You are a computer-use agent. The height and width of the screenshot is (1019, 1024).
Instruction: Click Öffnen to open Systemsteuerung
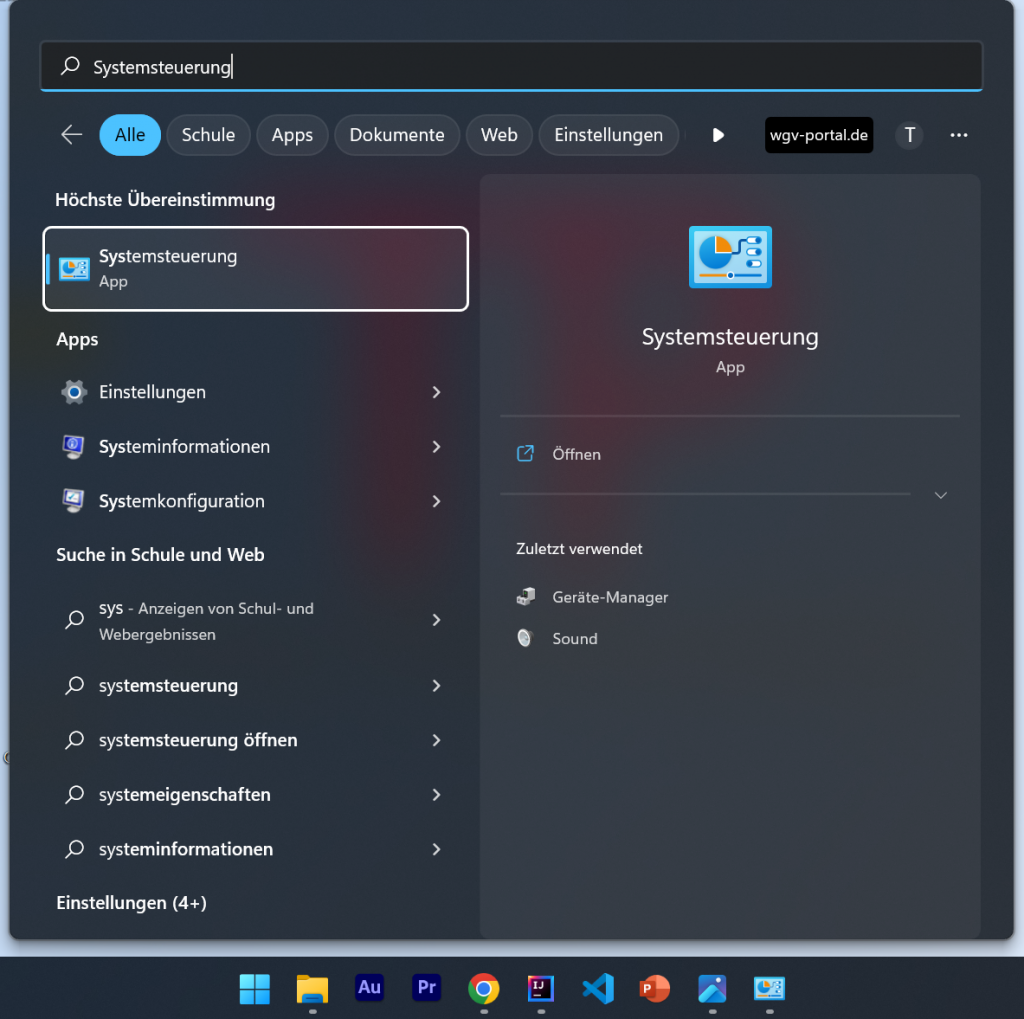pyautogui.click(x=576, y=454)
